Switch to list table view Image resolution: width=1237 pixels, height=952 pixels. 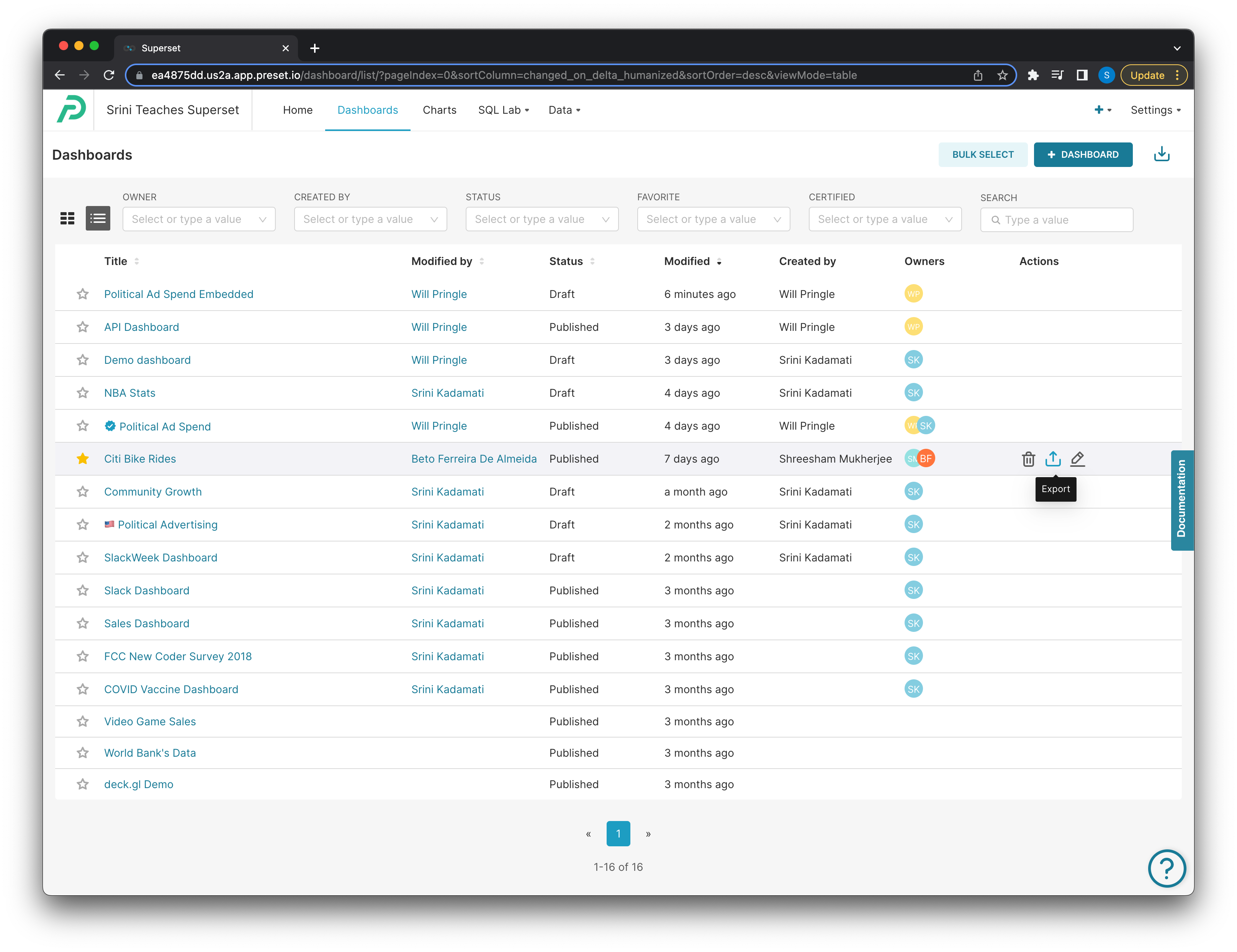click(x=98, y=219)
